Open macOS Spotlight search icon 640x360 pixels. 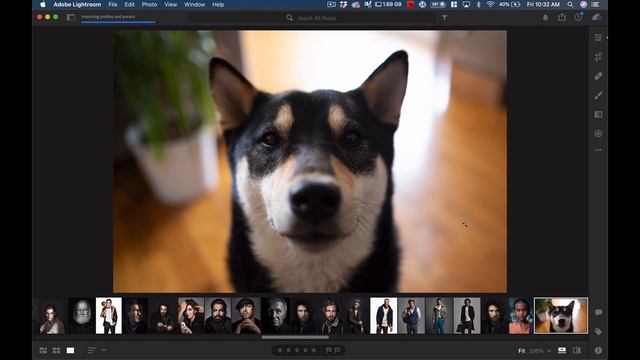pyautogui.click(x=570, y=4)
